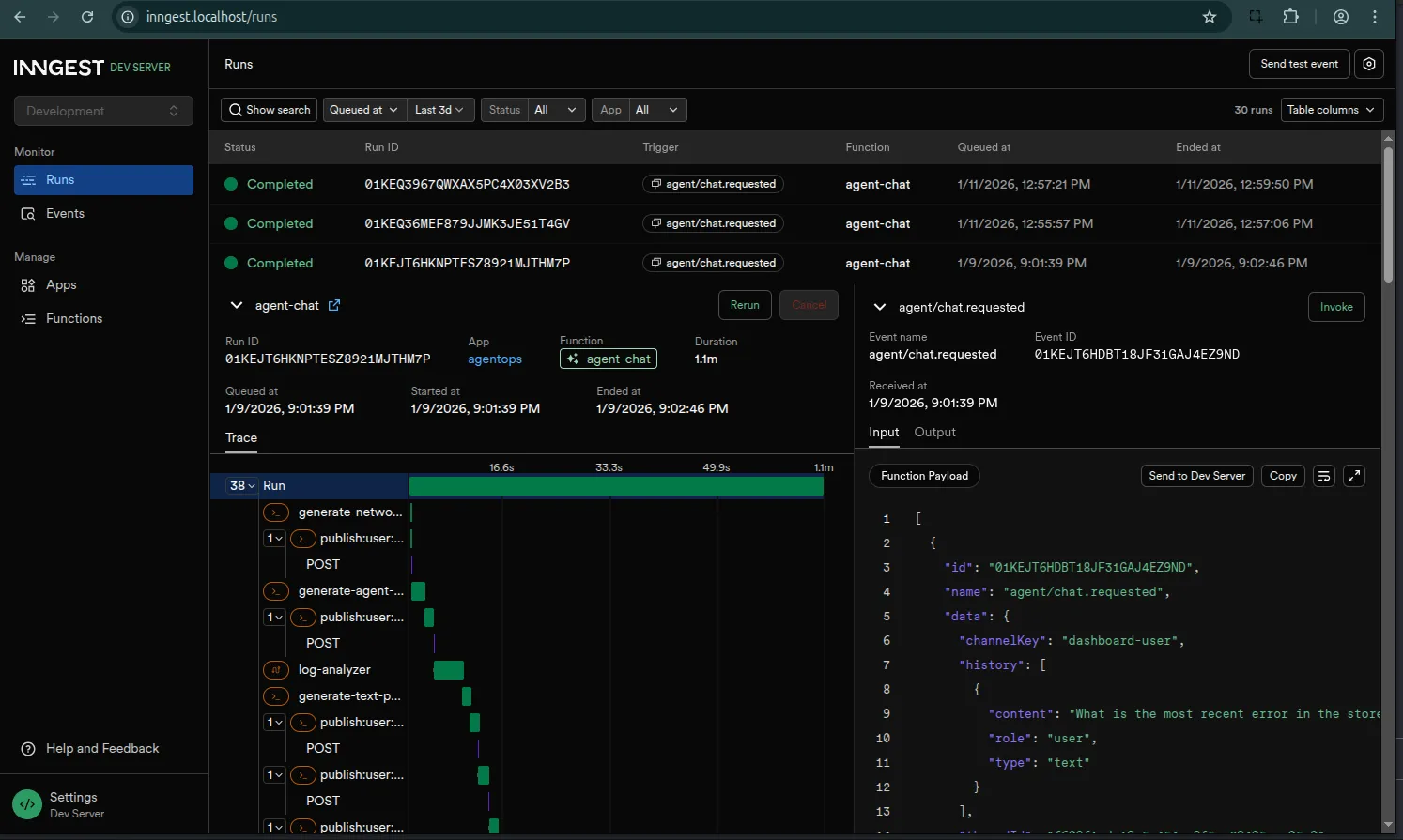Toggle word wrap icon in payload toolbar
The width and height of the screenshot is (1403, 840).
[1323, 476]
